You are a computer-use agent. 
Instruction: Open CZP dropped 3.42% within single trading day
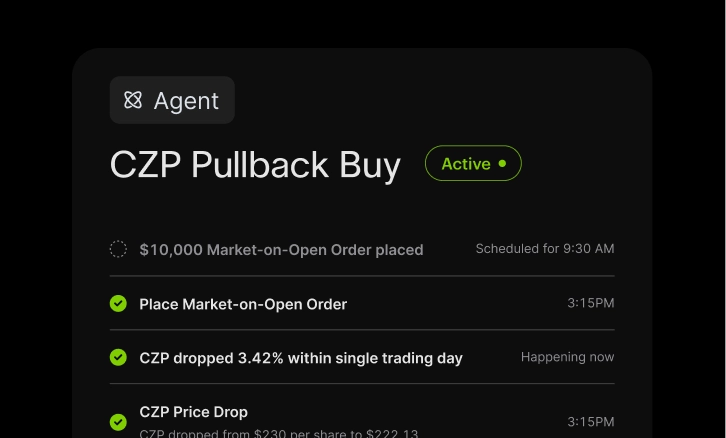pyautogui.click(x=301, y=358)
